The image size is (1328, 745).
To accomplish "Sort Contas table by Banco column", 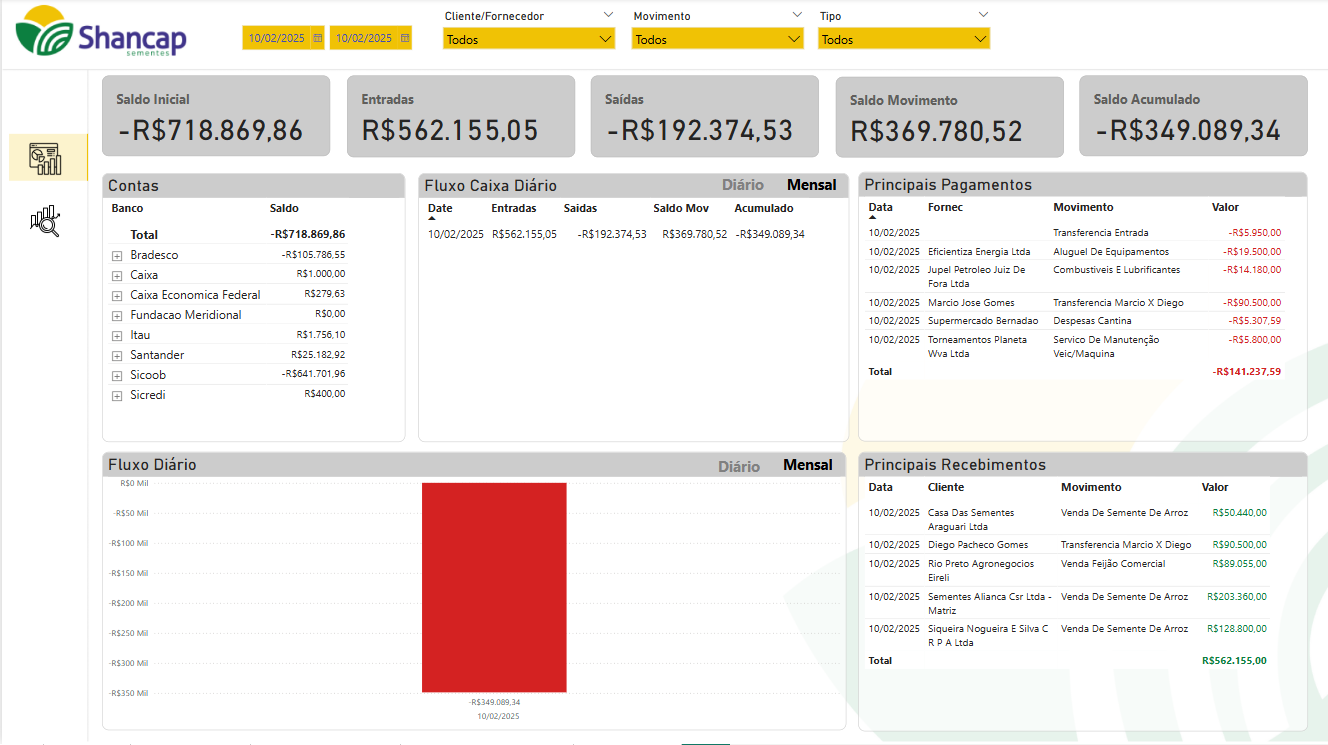I will (x=127, y=209).
